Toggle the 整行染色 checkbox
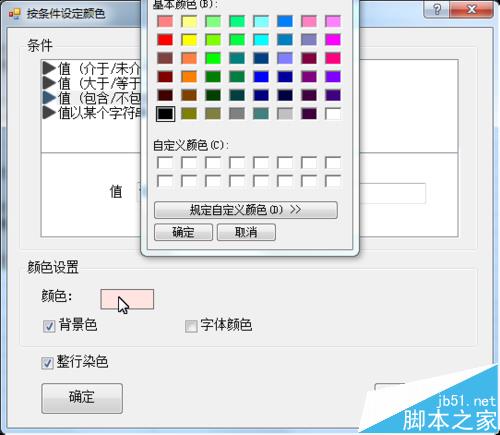500x435 pixels. point(47,363)
